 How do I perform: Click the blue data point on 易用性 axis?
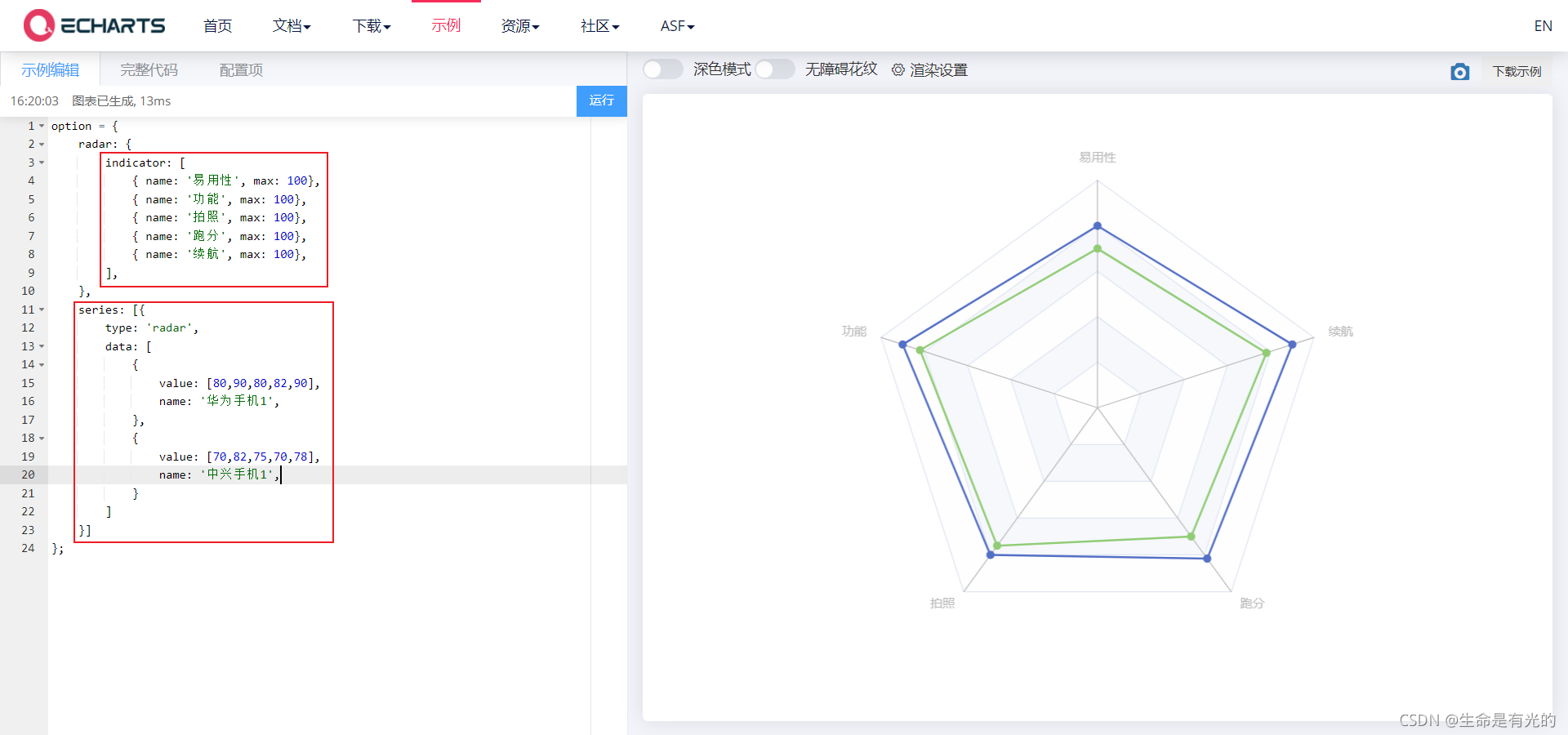pyautogui.click(x=1098, y=225)
